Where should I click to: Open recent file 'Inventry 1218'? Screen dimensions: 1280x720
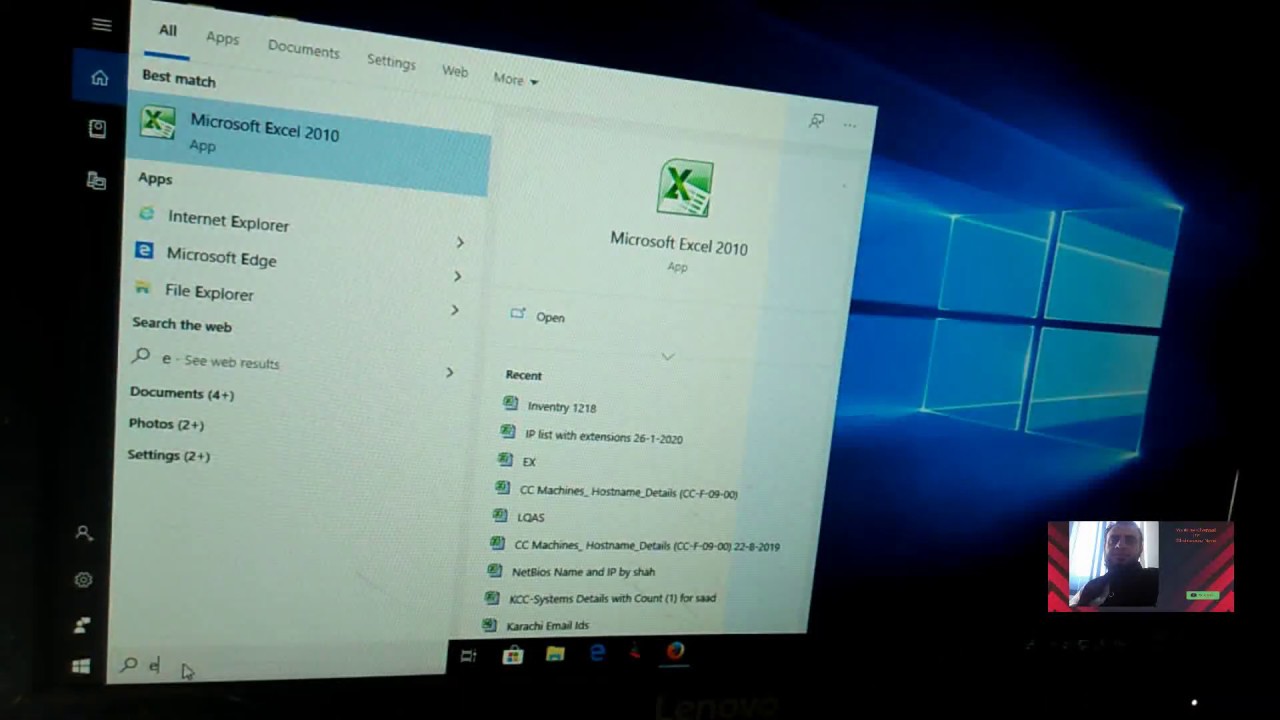tap(561, 407)
